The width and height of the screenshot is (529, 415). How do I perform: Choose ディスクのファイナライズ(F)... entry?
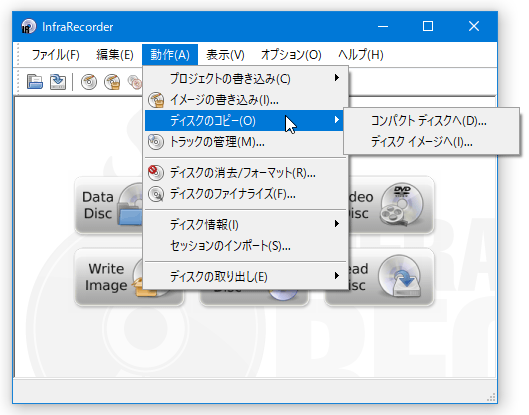[x=246, y=194]
